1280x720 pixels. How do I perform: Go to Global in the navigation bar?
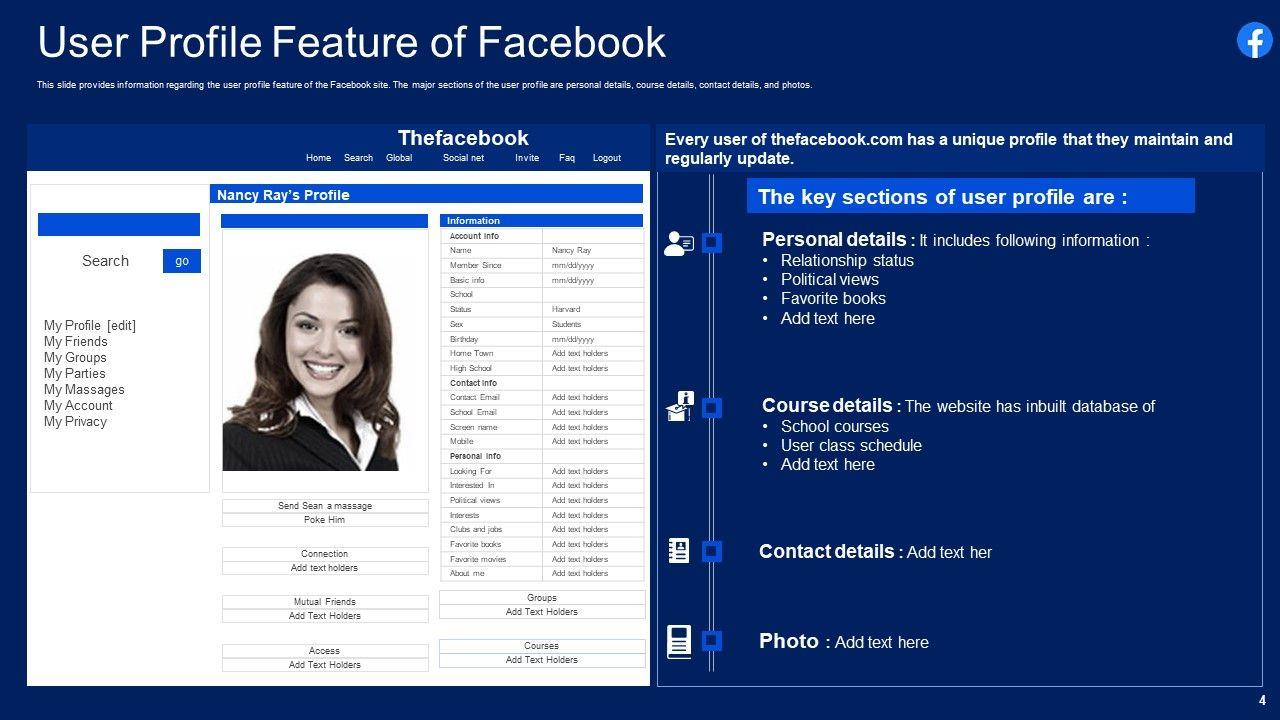(x=399, y=158)
